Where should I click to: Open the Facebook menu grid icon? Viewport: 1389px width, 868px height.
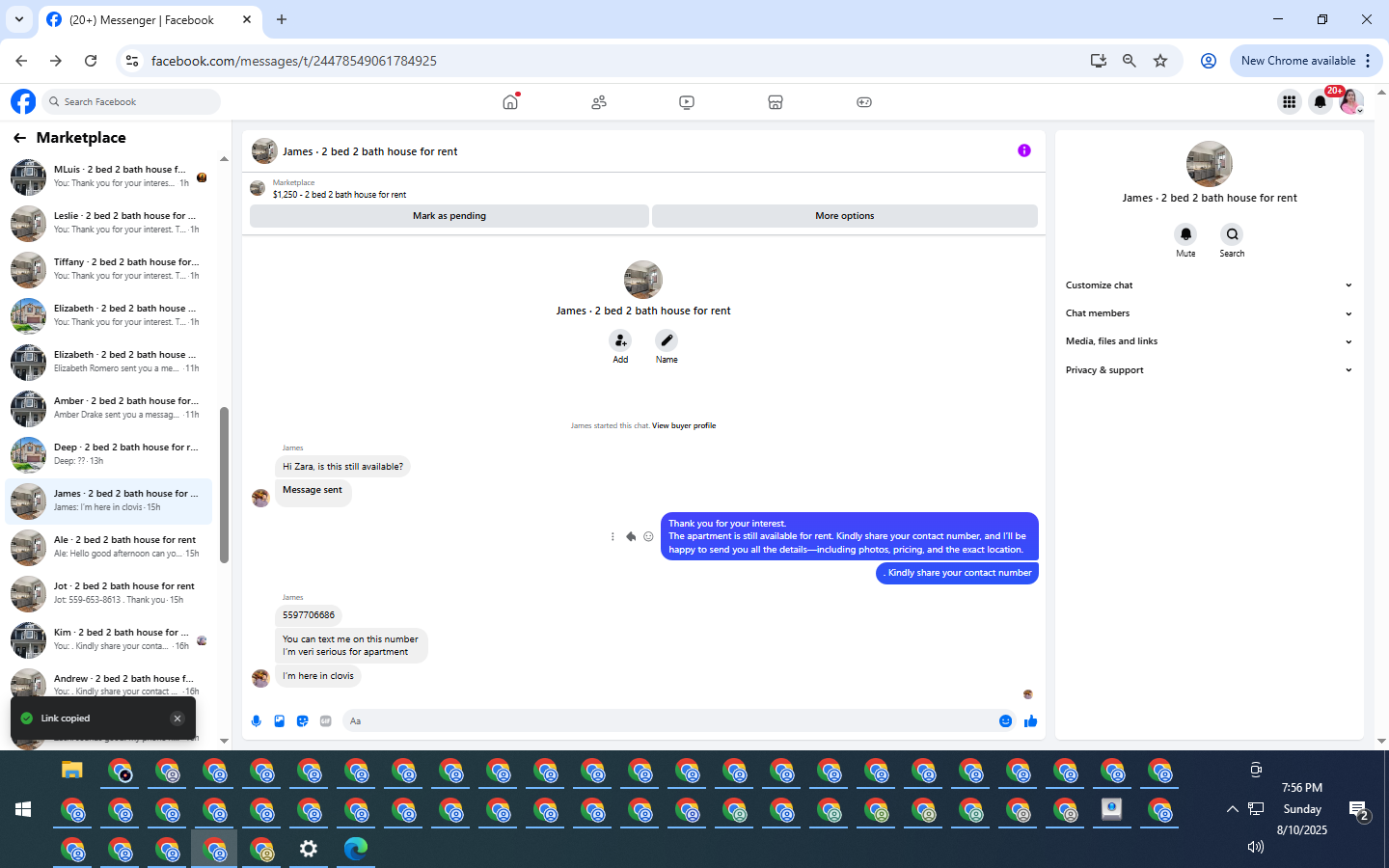pos(1289,101)
